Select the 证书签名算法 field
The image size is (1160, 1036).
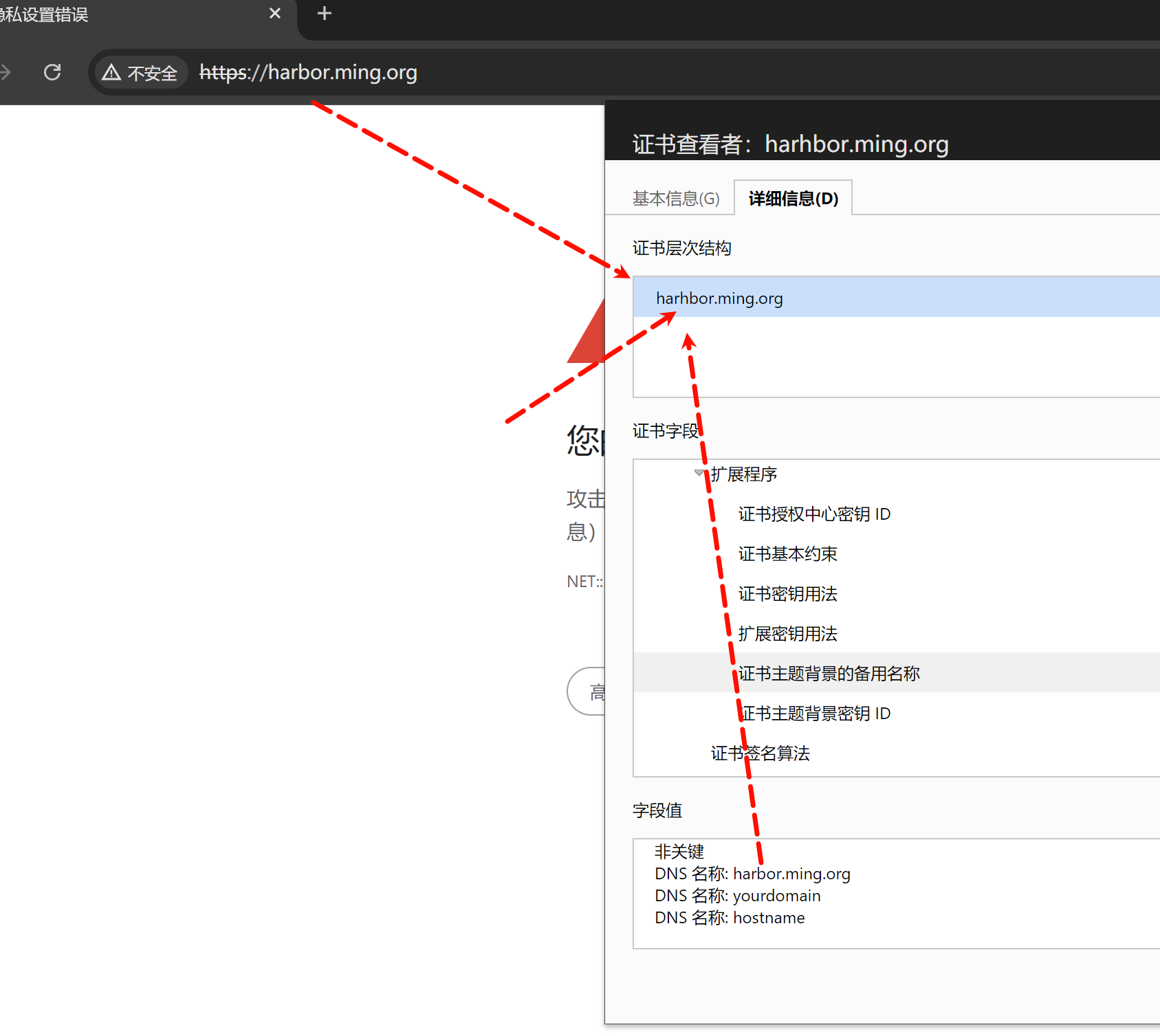coord(760,753)
